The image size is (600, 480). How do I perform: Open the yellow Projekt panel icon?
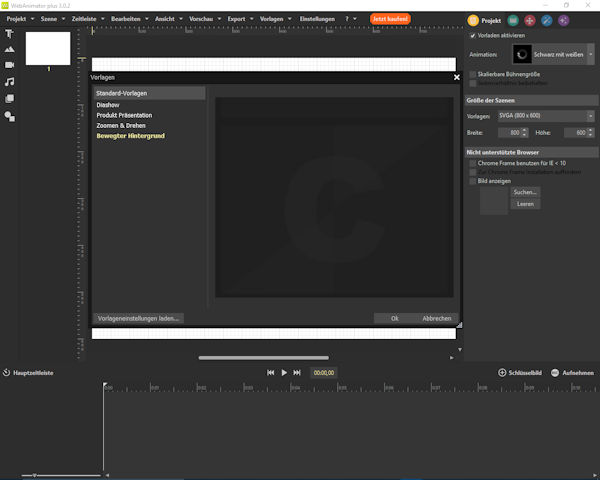point(473,20)
